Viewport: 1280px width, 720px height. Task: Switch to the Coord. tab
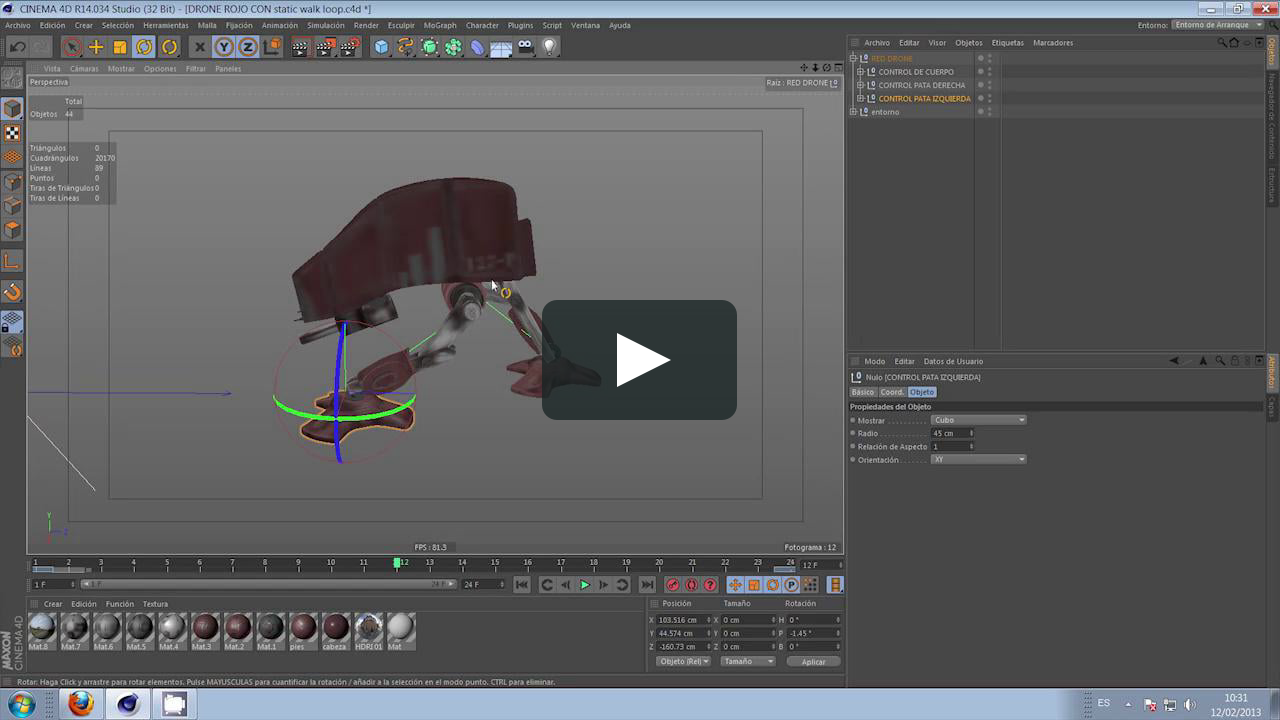[x=891, y=392]
